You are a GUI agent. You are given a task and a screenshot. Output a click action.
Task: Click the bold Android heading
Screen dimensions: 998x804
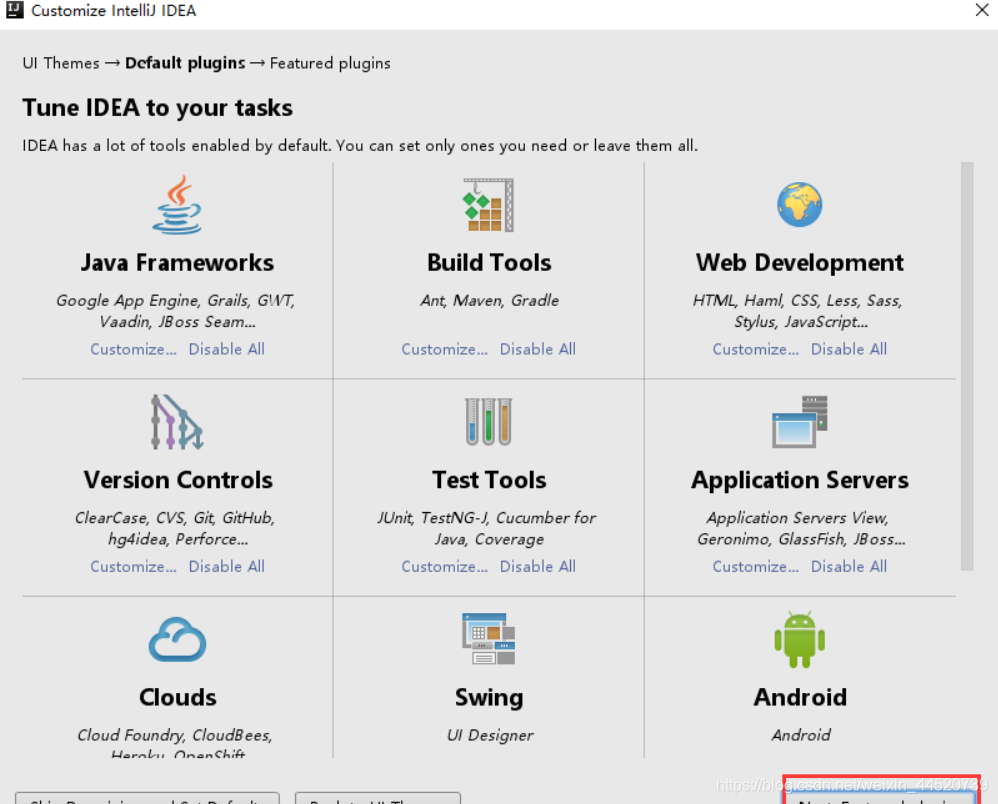point(800,698)
